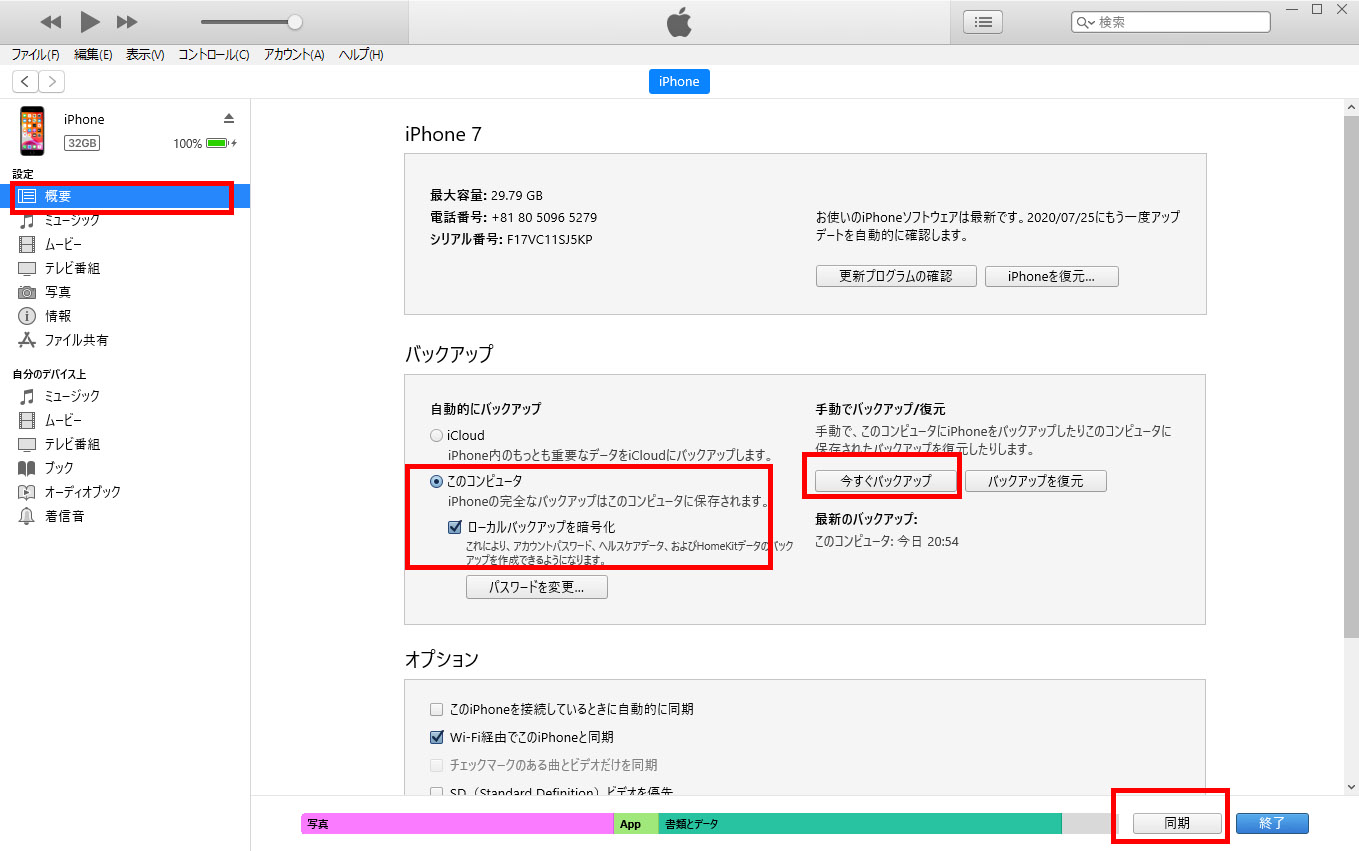Viewport: 1359px width, 851px height.
Task: Open the コントロール(C) menu
Action: pyautogui.click(x=214, y=55)
